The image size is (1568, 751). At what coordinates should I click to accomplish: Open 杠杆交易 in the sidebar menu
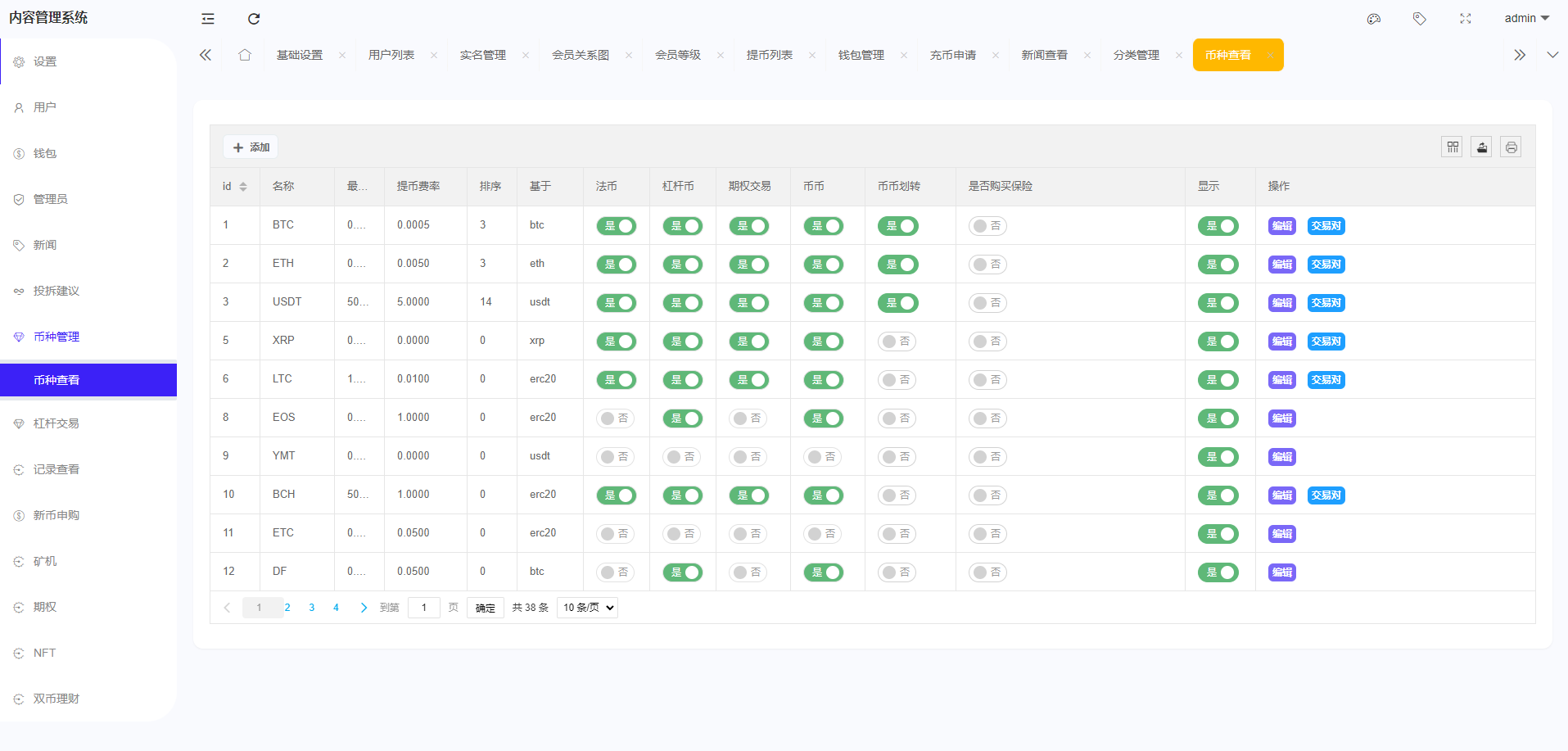(56, 423)
